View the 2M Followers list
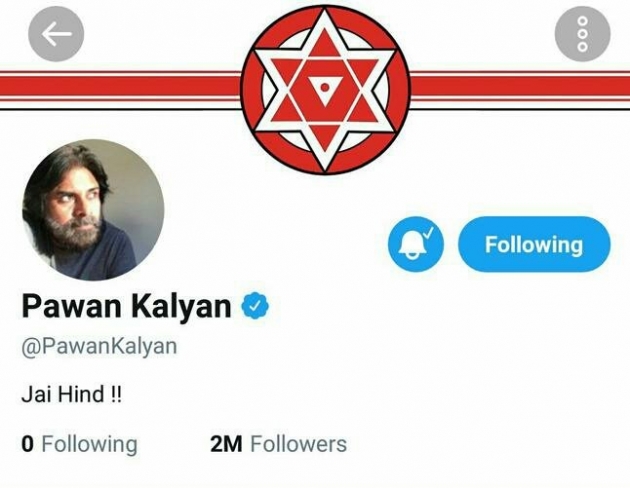 coord(278,444)
